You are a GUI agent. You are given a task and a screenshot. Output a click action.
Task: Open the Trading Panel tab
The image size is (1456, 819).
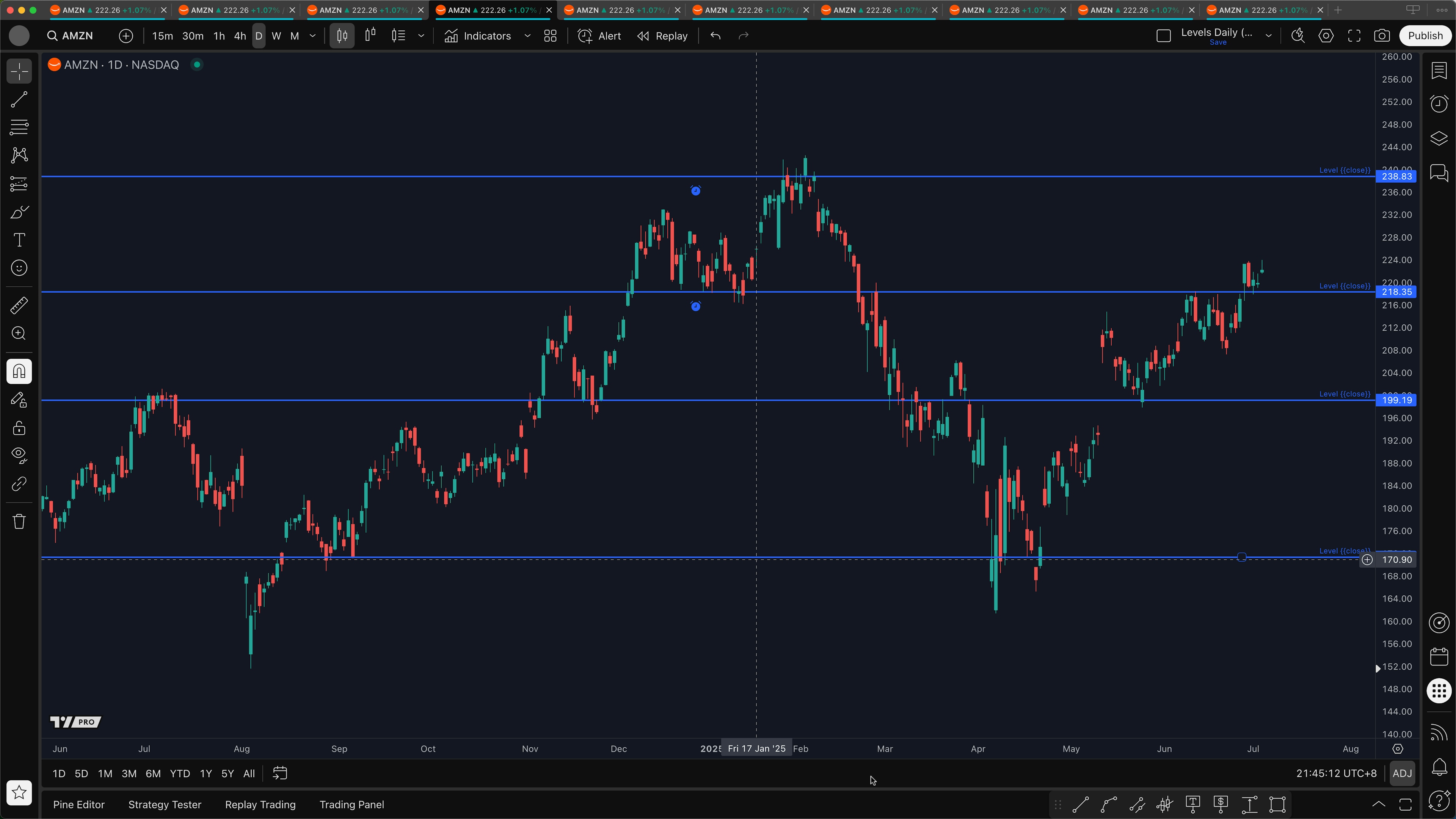point(351,804)
